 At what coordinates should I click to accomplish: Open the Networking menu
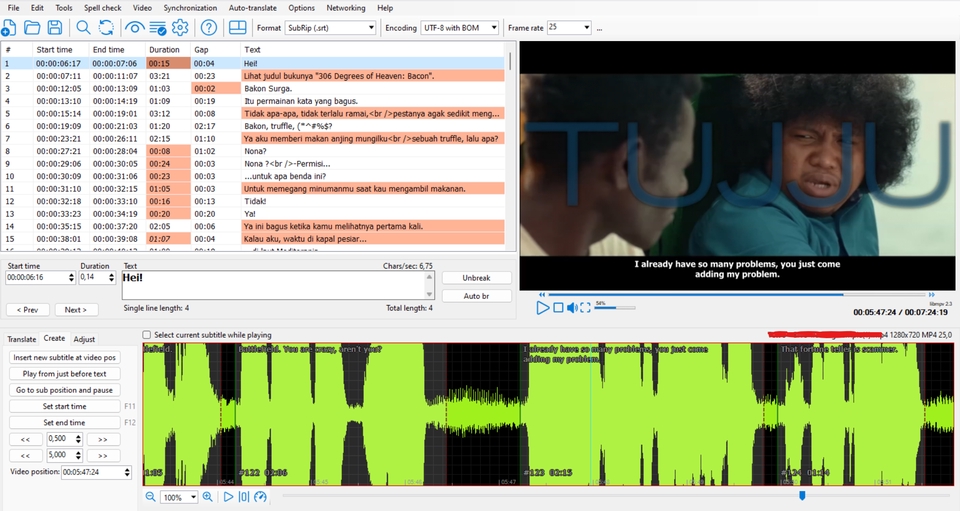[345, 8]
